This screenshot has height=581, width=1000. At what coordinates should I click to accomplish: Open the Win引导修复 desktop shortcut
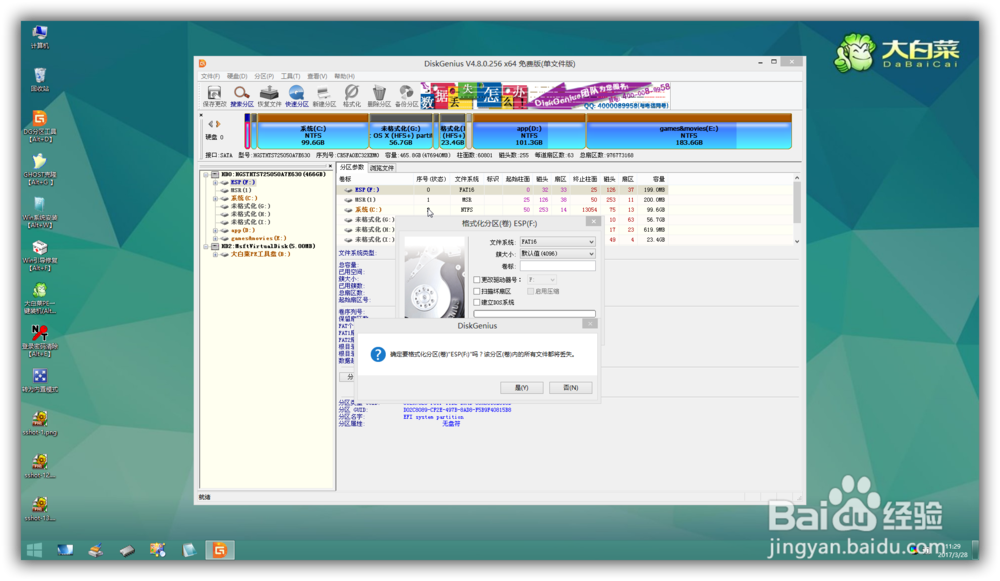coord(40,255)
